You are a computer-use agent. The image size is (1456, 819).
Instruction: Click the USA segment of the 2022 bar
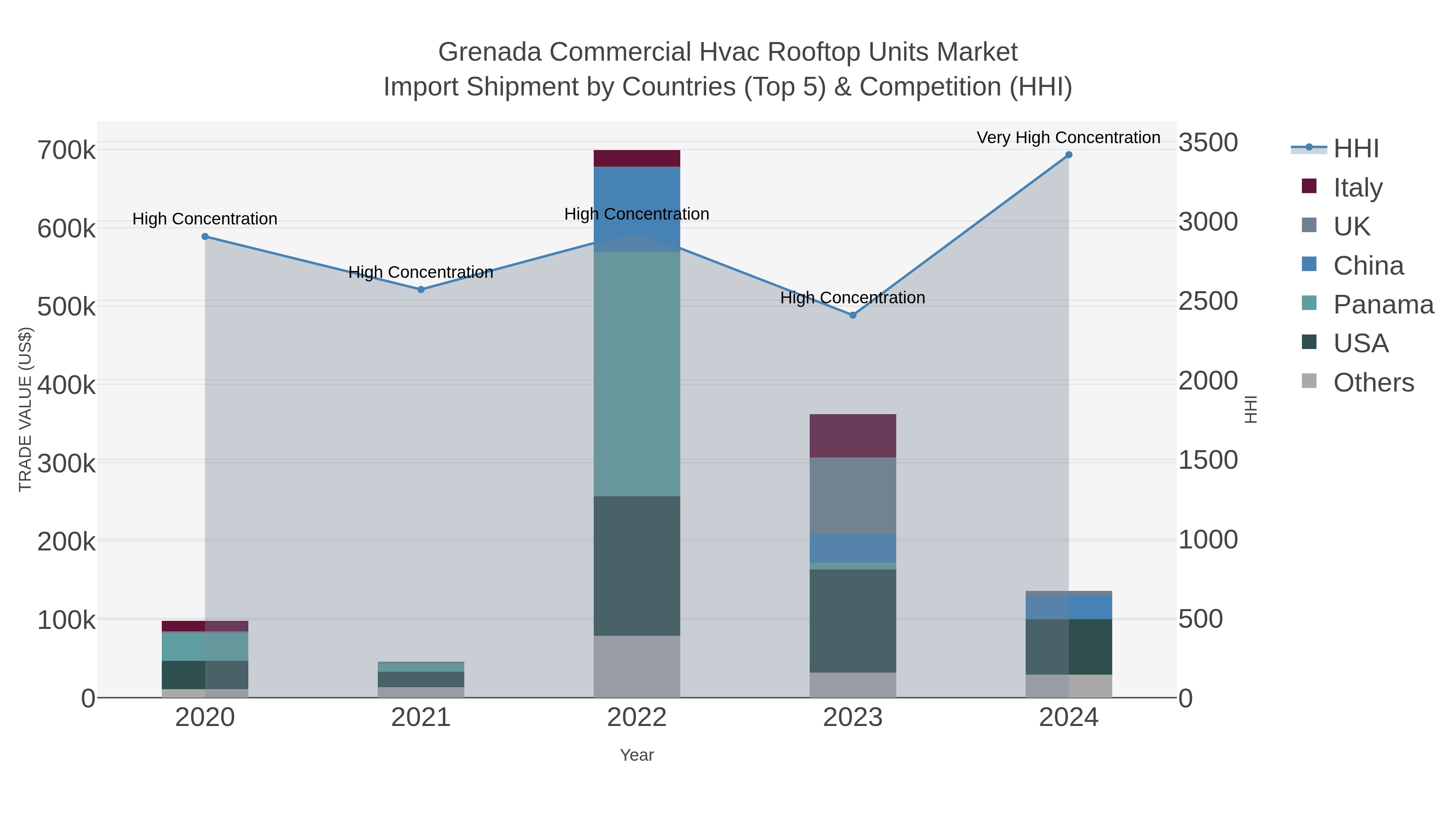click(637, 566)
